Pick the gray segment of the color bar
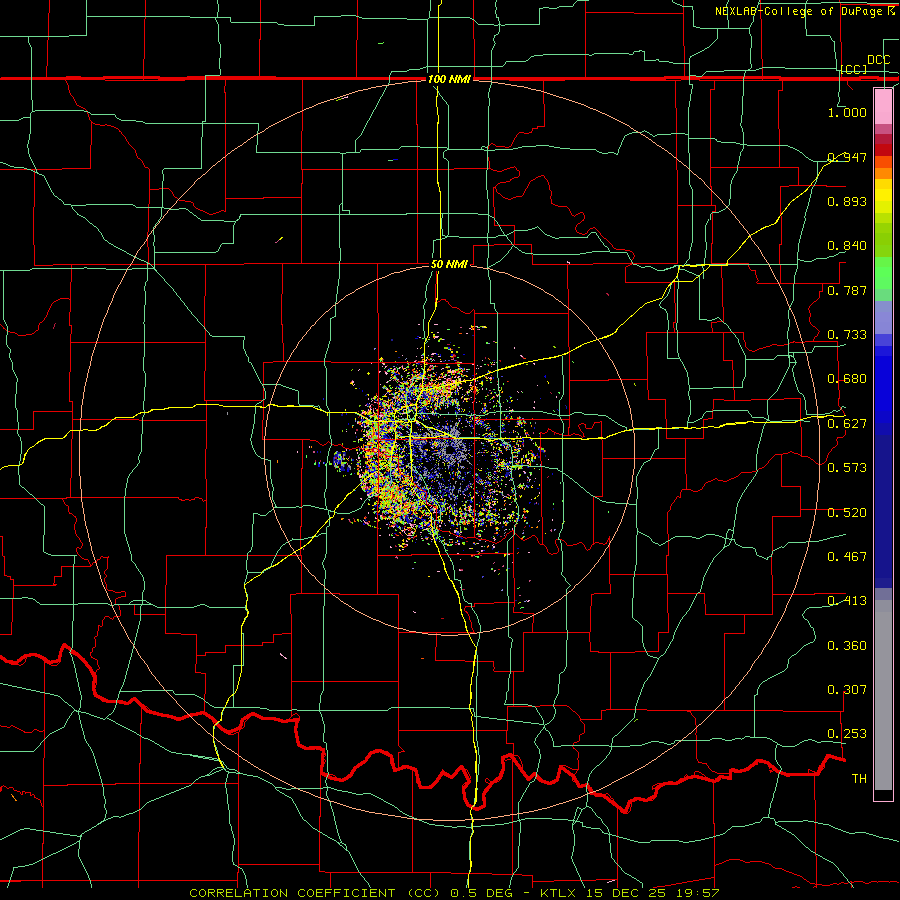 pyautogui.click(x=883, y=695)
